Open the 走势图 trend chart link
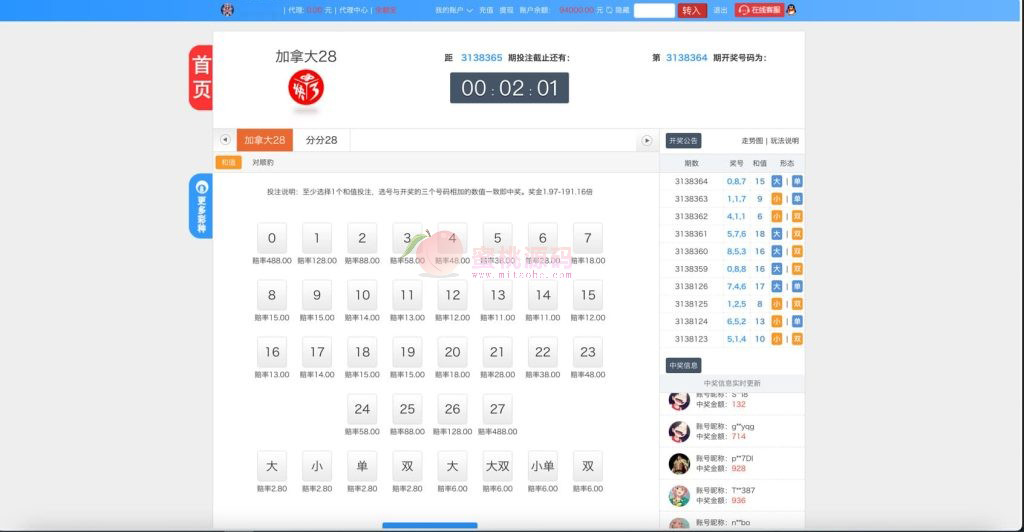Image resolution: width=1024 pixels, height=532 pixels. pos(752,141)
